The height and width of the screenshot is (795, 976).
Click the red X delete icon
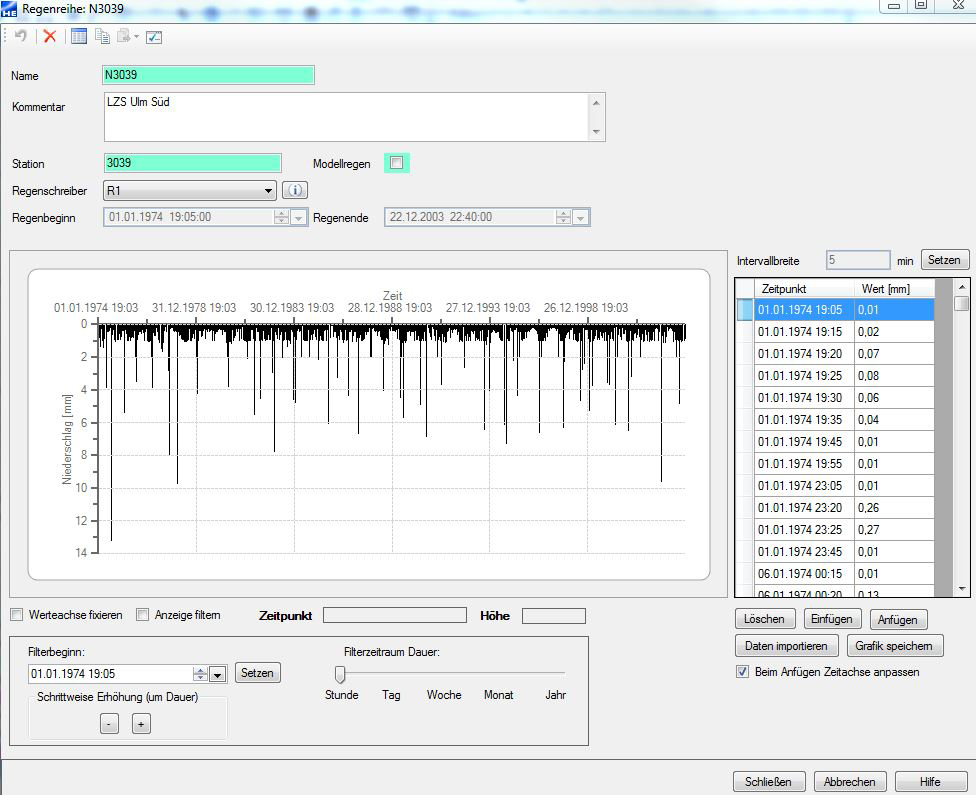(49, 37)
